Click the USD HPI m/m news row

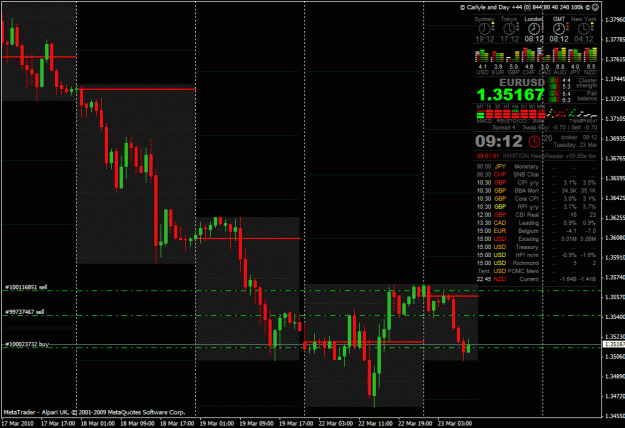[x=536, y=255]
